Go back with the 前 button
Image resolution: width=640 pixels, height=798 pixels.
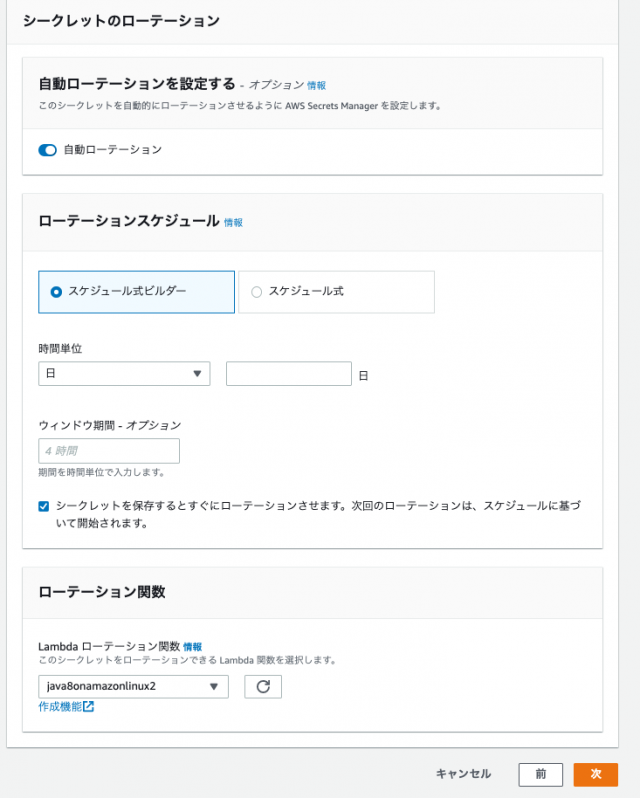point(541,775)
